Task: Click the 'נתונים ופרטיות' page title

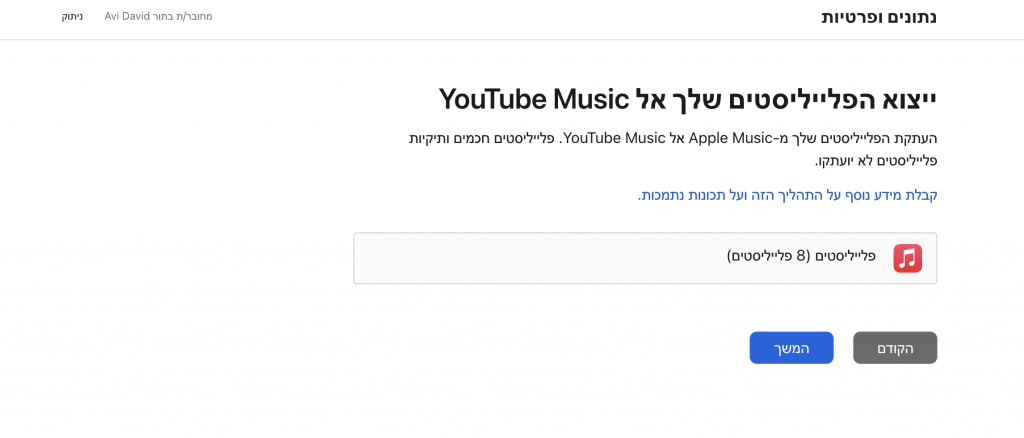Action: 879,17
